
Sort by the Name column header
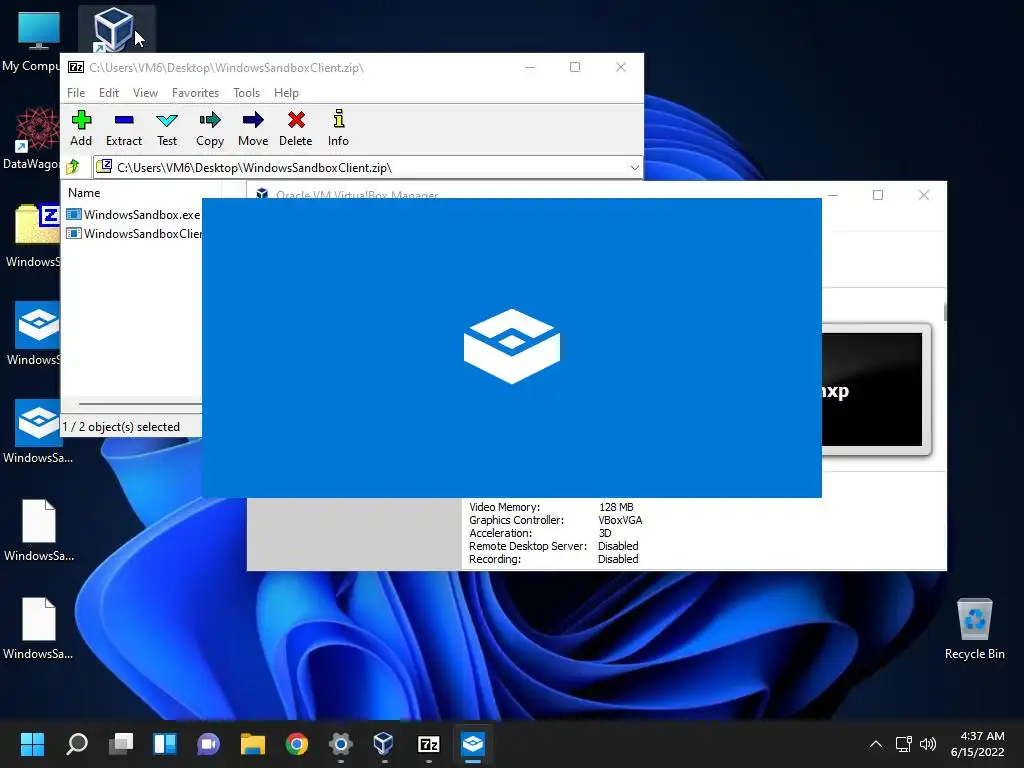[x=84, y=193]
